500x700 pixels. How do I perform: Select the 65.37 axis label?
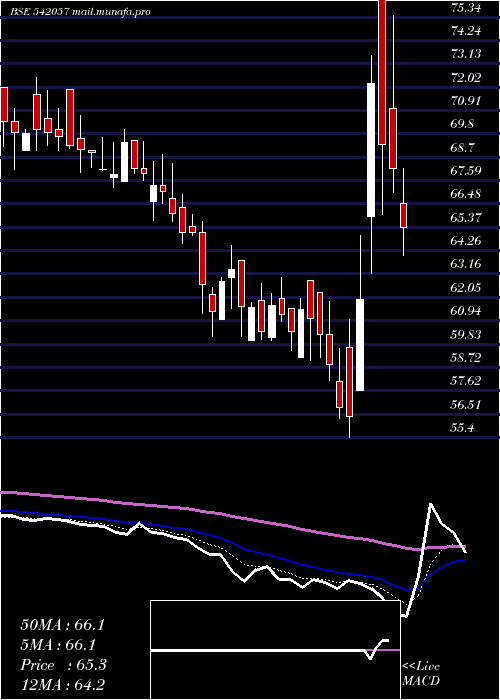(466, 217)
